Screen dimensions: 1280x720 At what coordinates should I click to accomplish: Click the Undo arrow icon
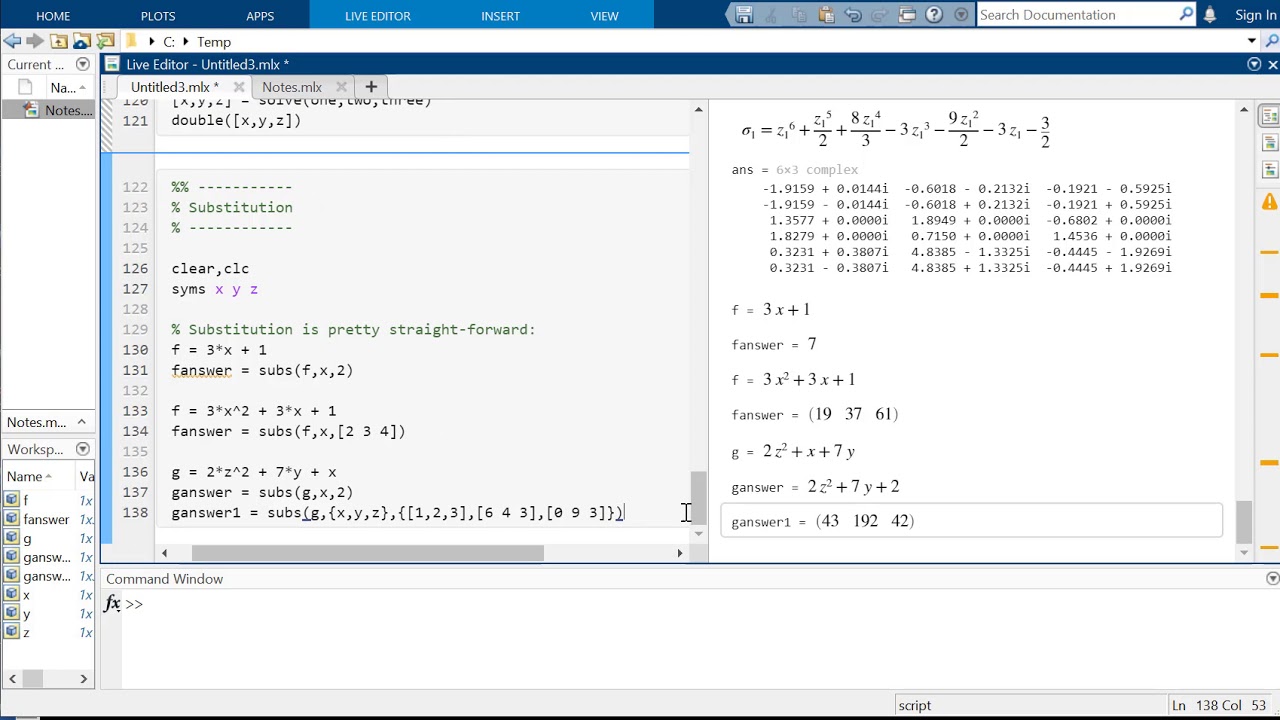(853, 14)
